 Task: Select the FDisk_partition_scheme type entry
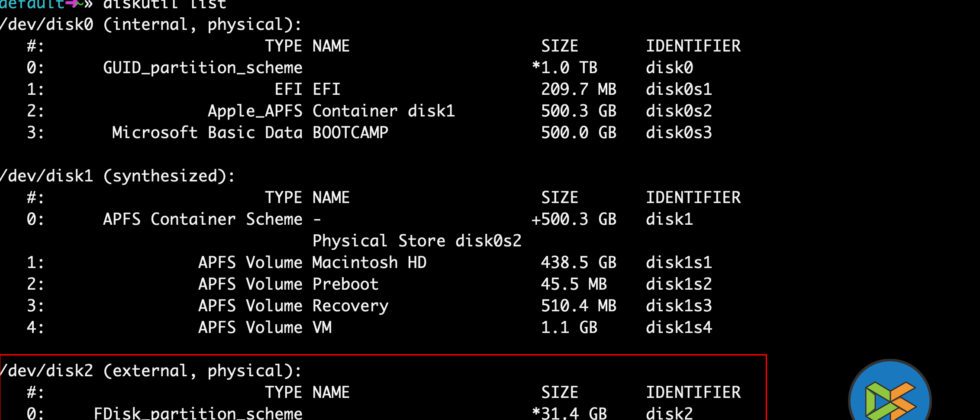(198, 413)
